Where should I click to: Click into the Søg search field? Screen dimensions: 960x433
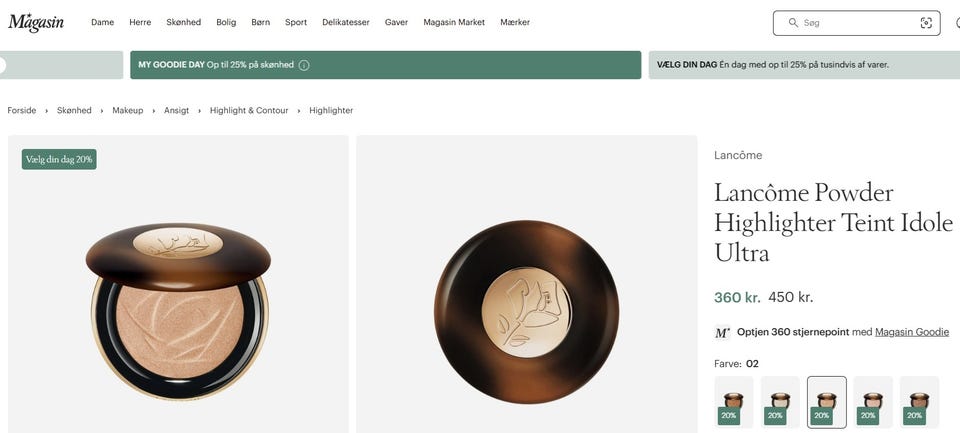(x=855, y=23)
